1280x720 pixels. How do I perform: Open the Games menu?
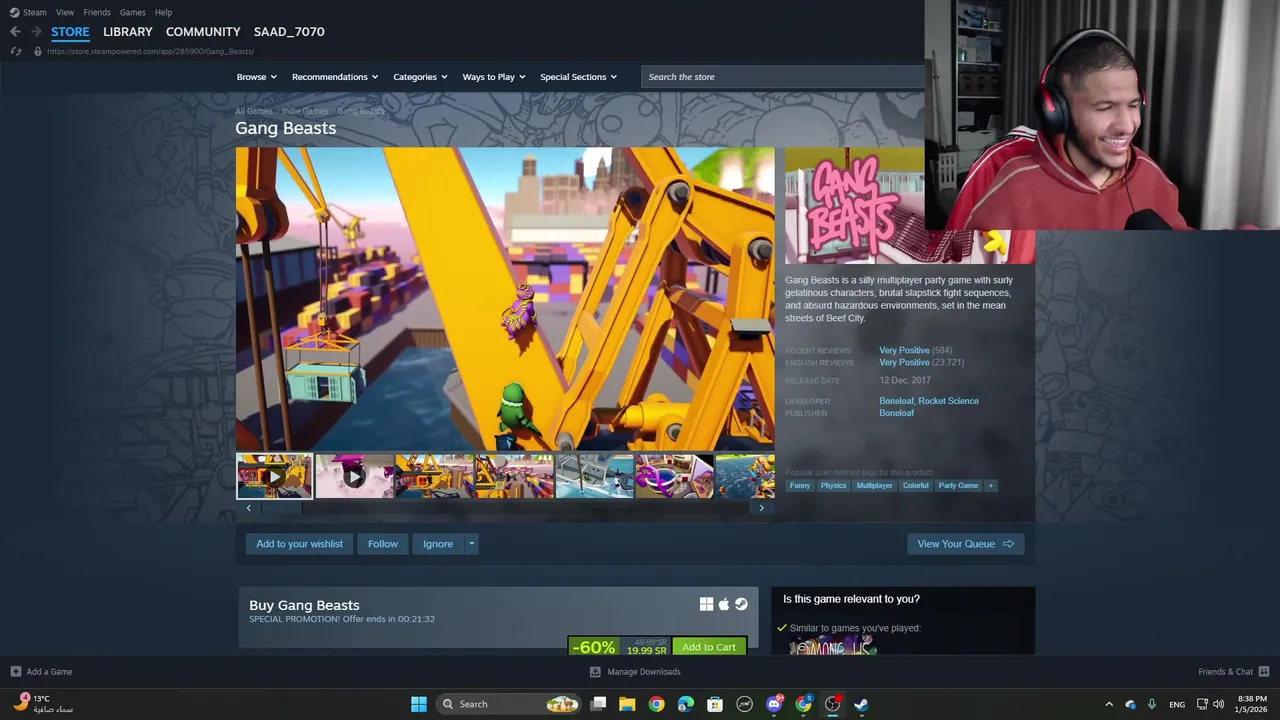(132, 12)
